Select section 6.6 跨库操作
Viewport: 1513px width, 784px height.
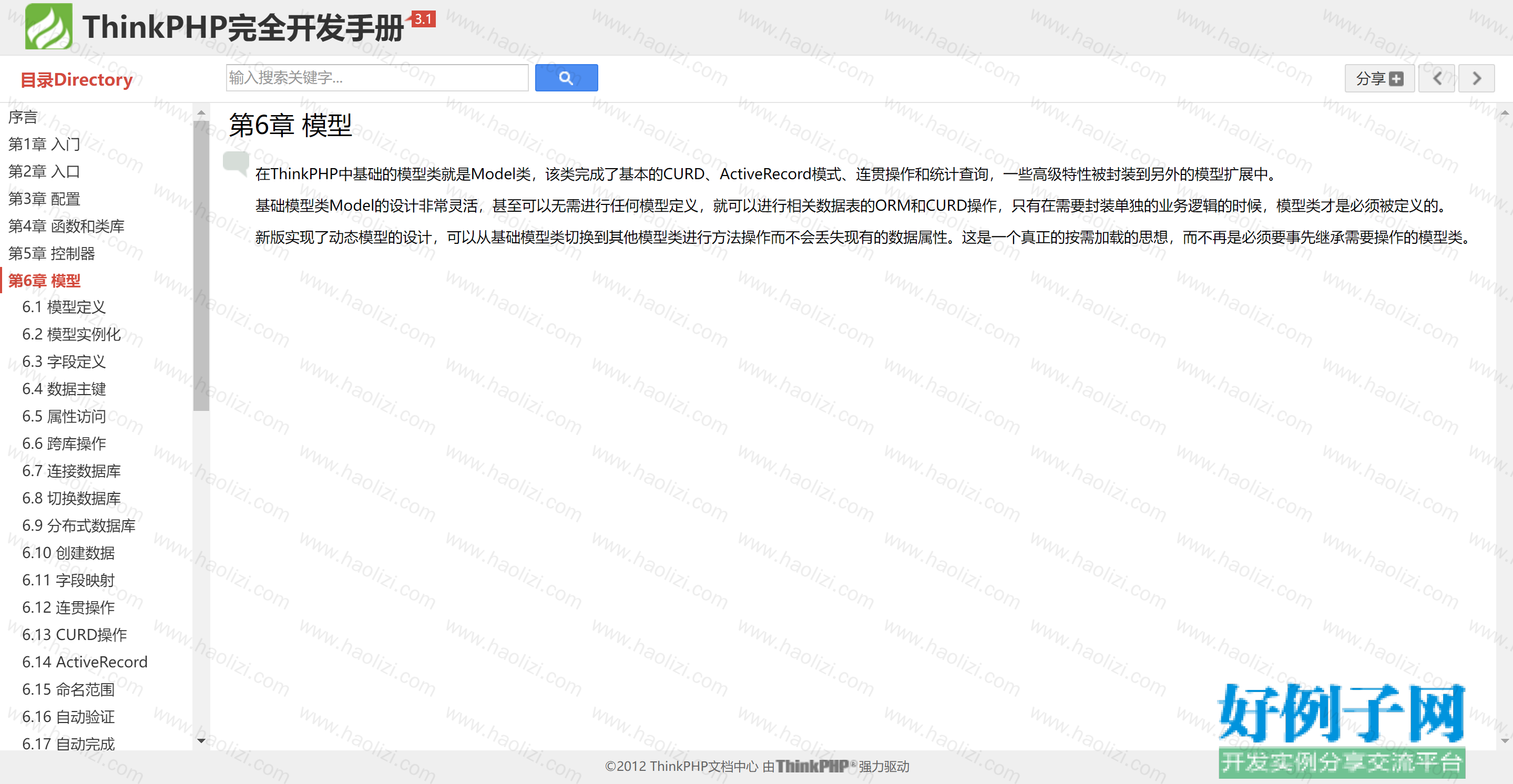pyautogui.click(x=64, y=443)
